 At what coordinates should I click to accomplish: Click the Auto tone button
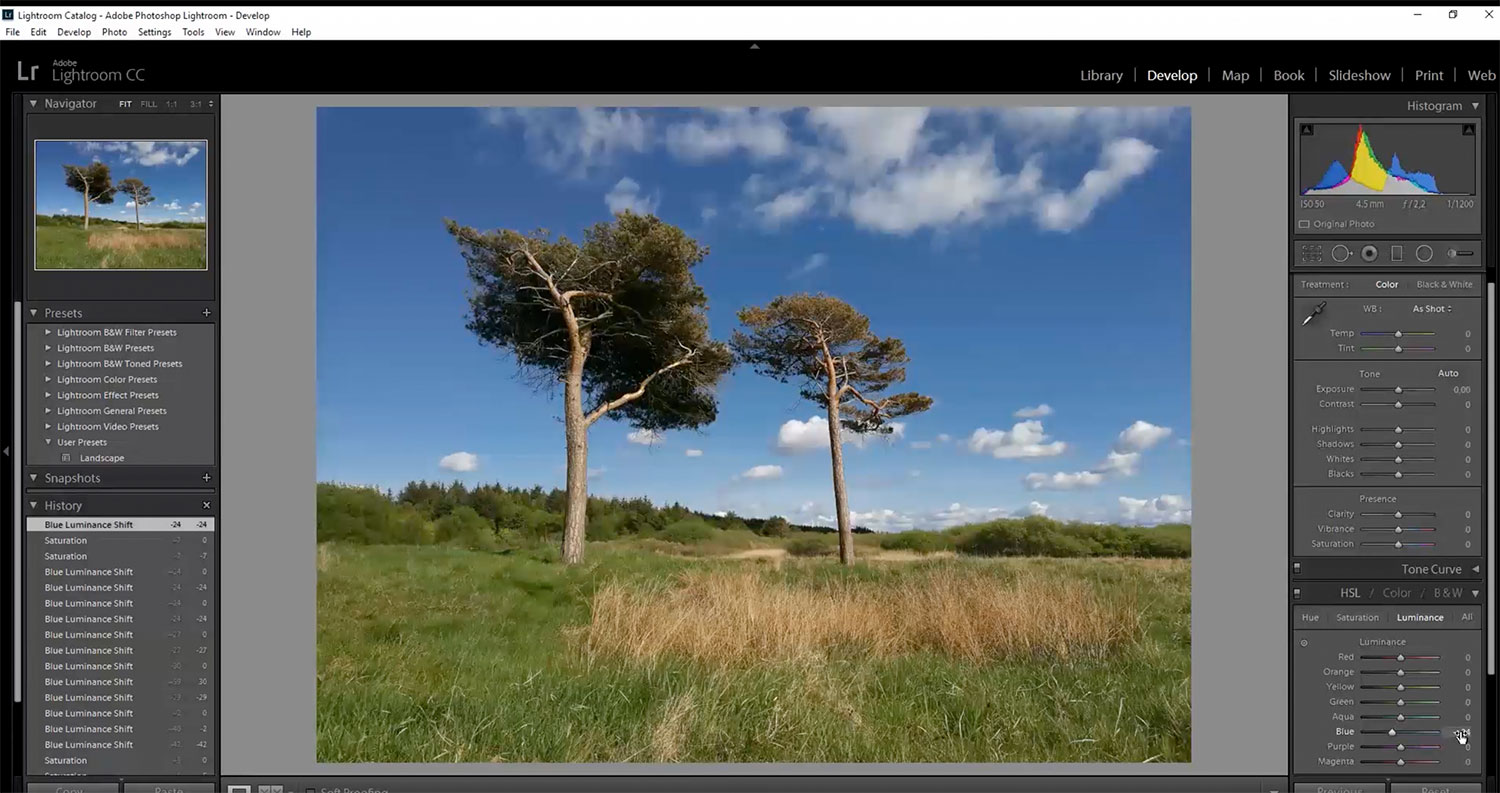[1447, 373]
